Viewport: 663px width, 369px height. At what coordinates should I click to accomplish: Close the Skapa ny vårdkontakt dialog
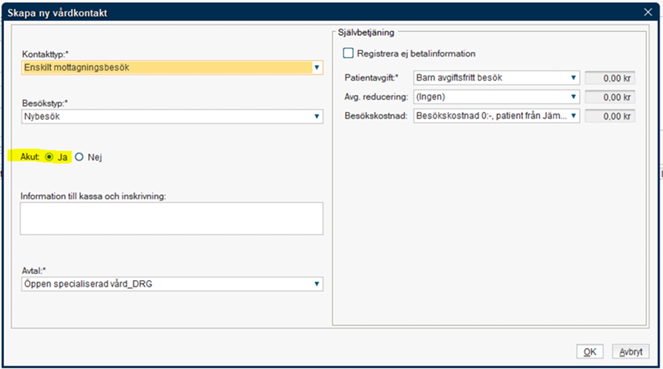[x=648, y=12]
